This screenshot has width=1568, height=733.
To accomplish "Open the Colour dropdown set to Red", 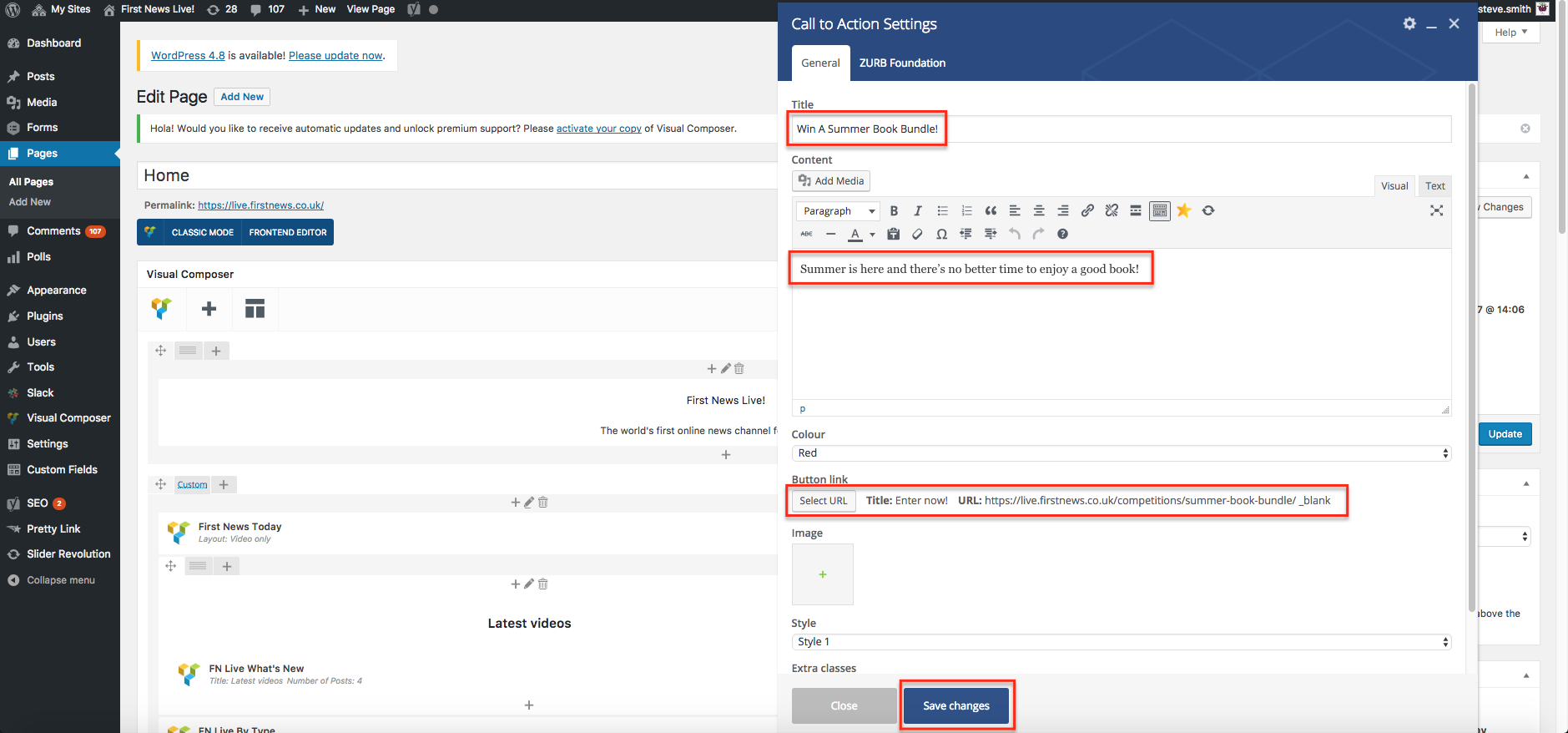I will tap(1121, 453).
